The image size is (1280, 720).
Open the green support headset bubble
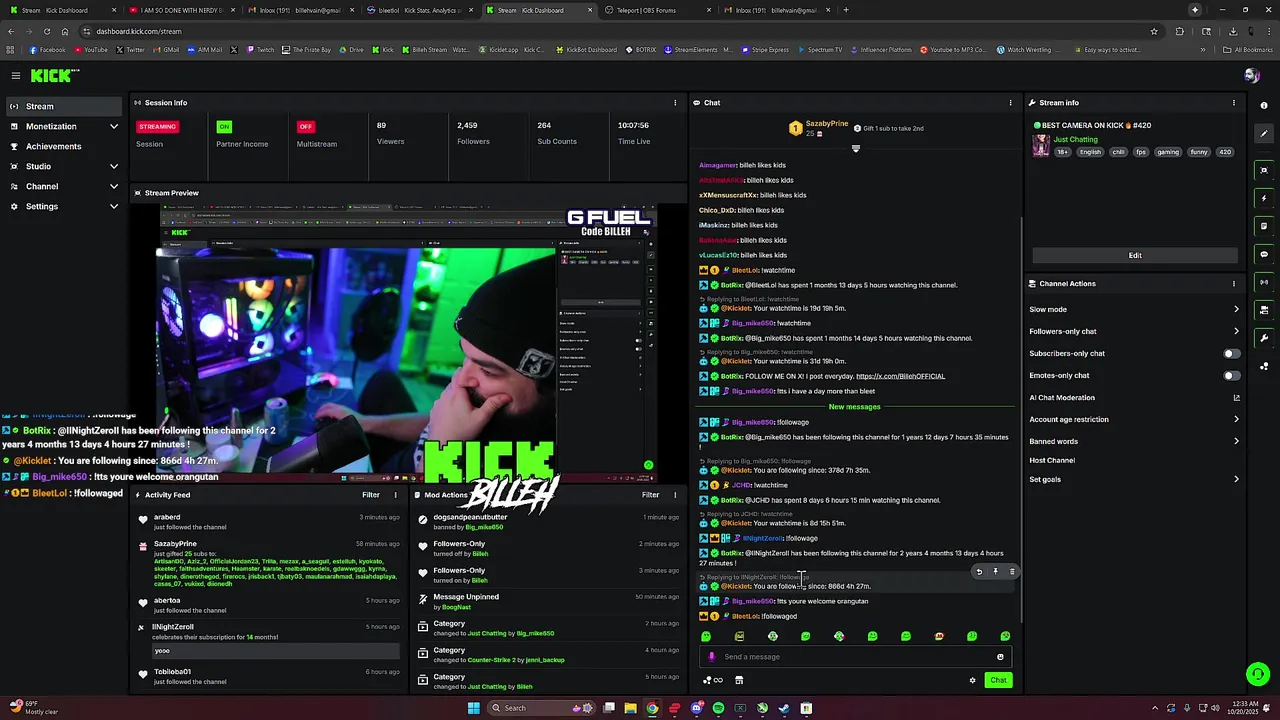click(x=1257, y=673)
